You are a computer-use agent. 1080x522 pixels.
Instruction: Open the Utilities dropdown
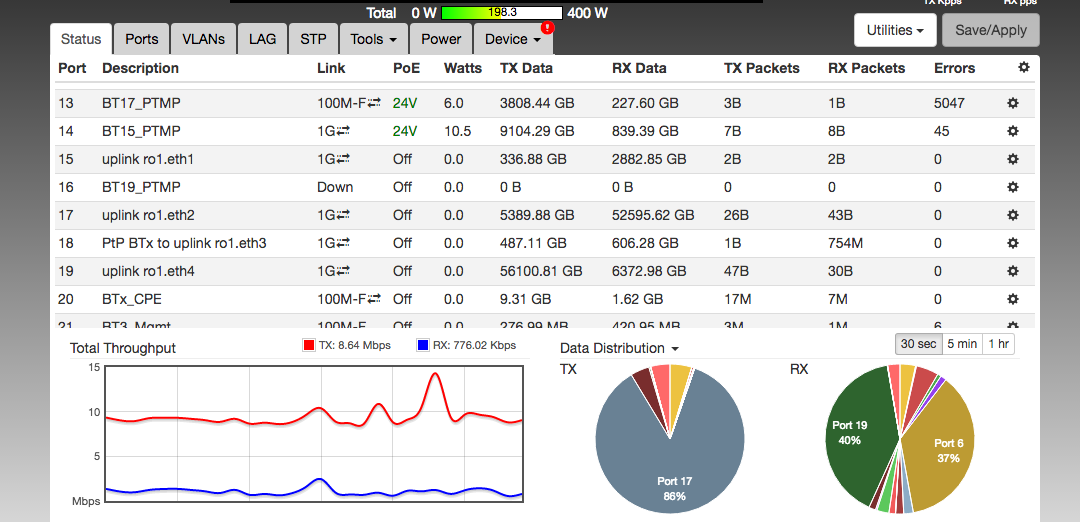click(x=894, y=30)
